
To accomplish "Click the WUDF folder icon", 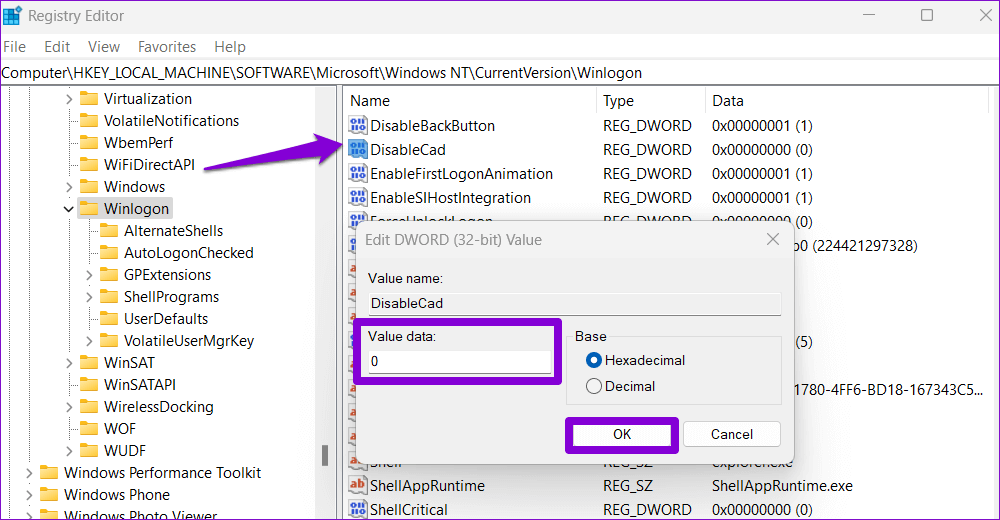I will (89, 450).
